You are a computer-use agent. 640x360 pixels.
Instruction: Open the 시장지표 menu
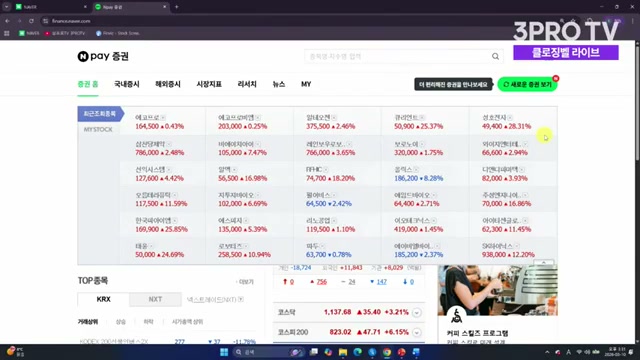209,84
